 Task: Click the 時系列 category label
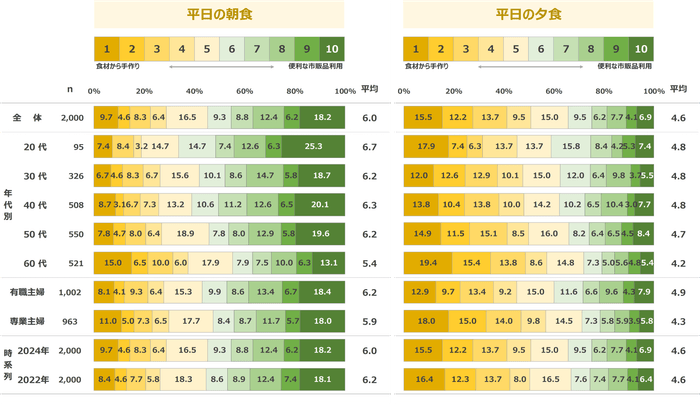tap(7, 365)
